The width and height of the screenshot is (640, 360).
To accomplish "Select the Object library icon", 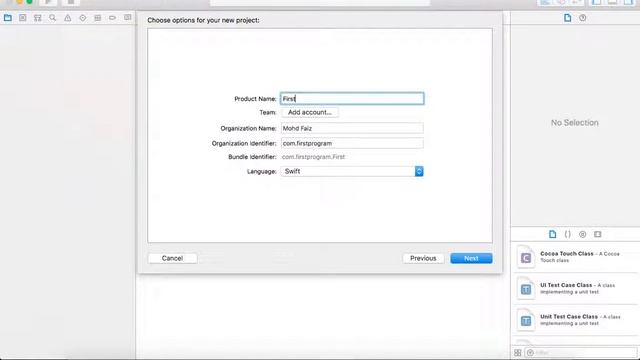I will click(582, 234).
